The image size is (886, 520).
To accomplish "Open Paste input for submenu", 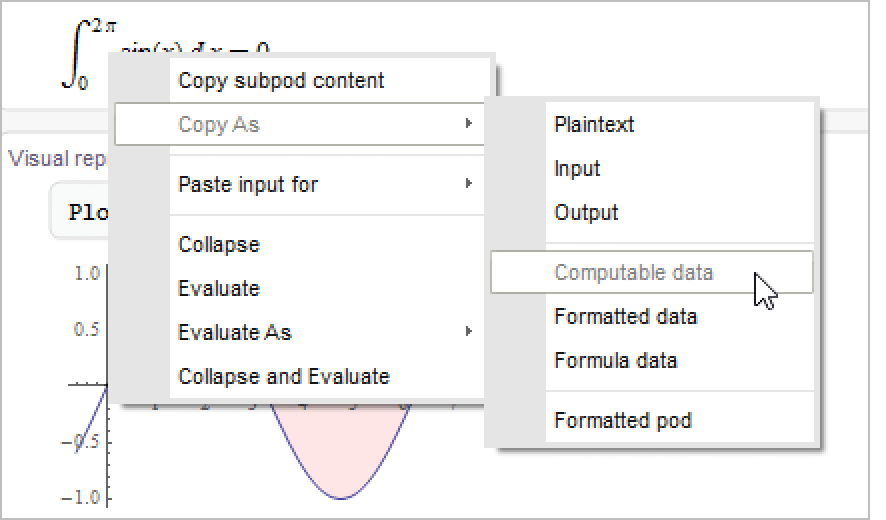I will (x=248, y=185).
